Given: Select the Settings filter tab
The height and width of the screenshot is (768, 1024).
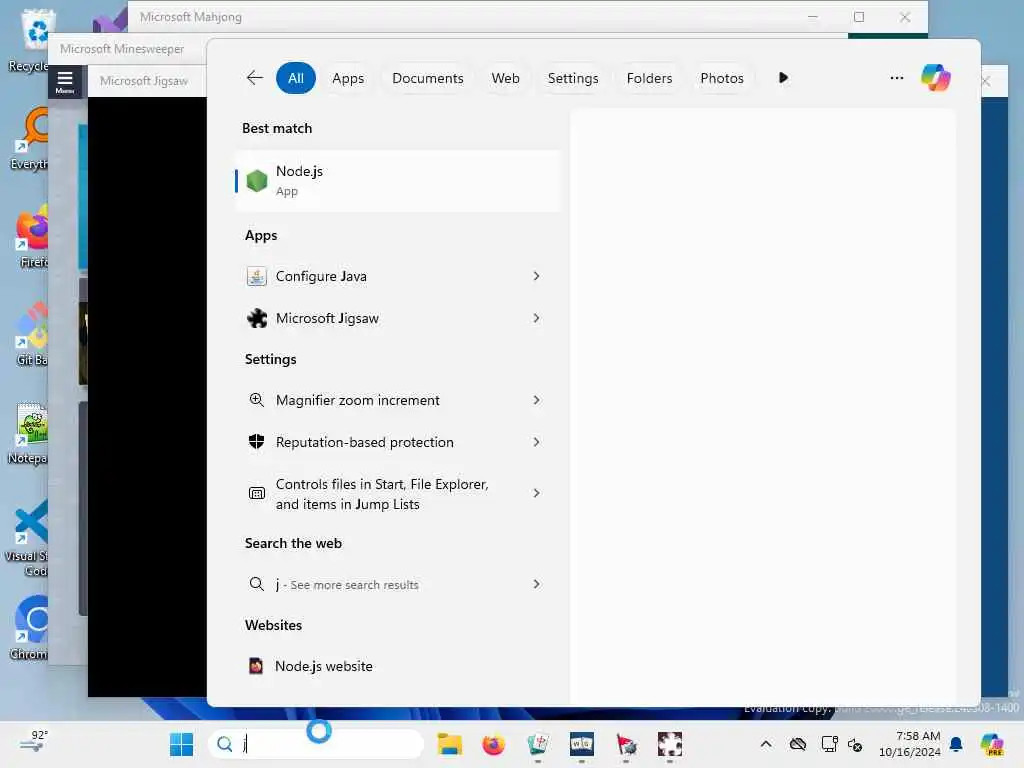Looking at the screenshot, I should [x=573, y=78].
